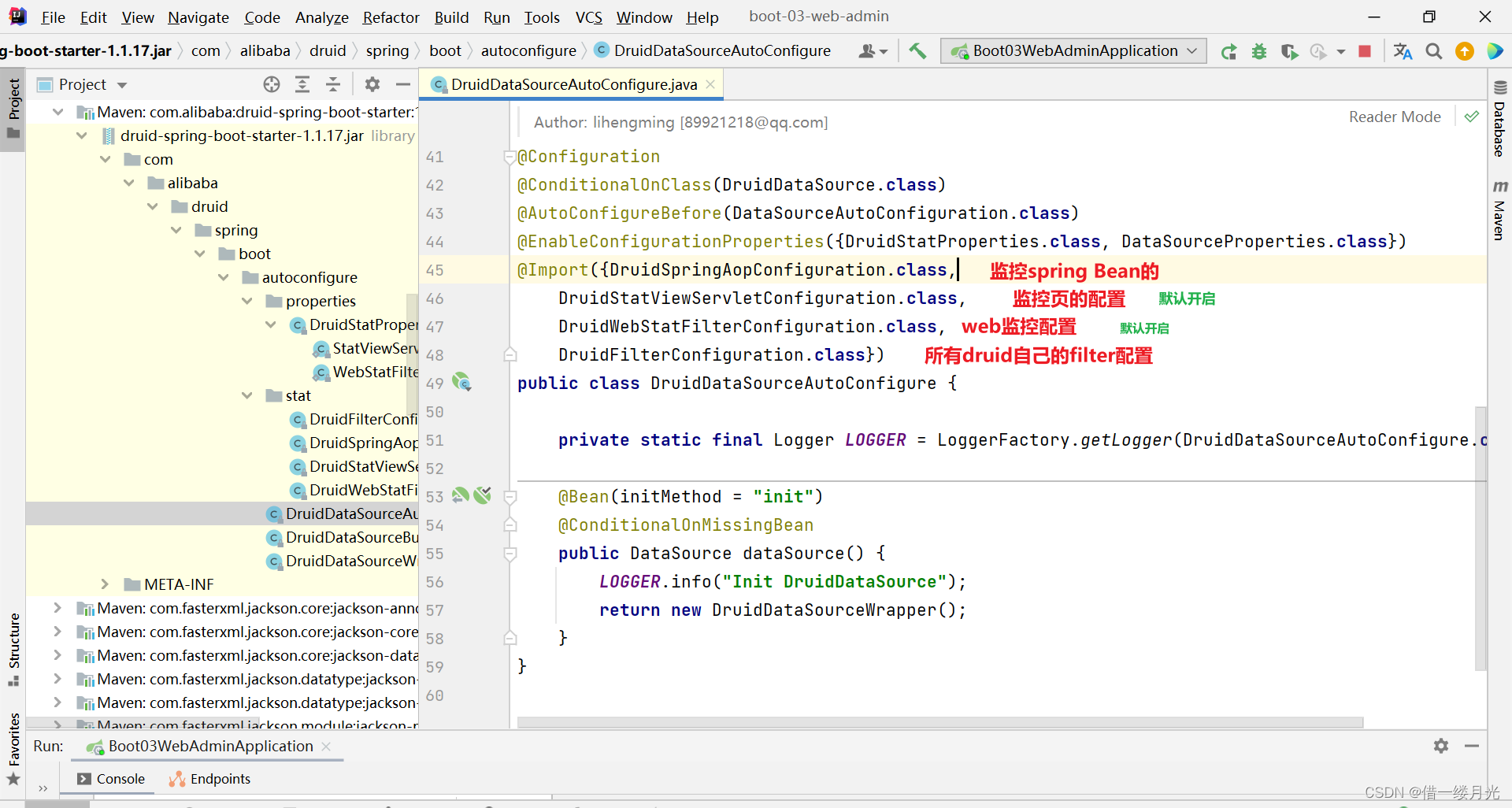The width and height of the screenshot is (1512, 808).
Task: Switch to the Console tab
Action: 111,779
